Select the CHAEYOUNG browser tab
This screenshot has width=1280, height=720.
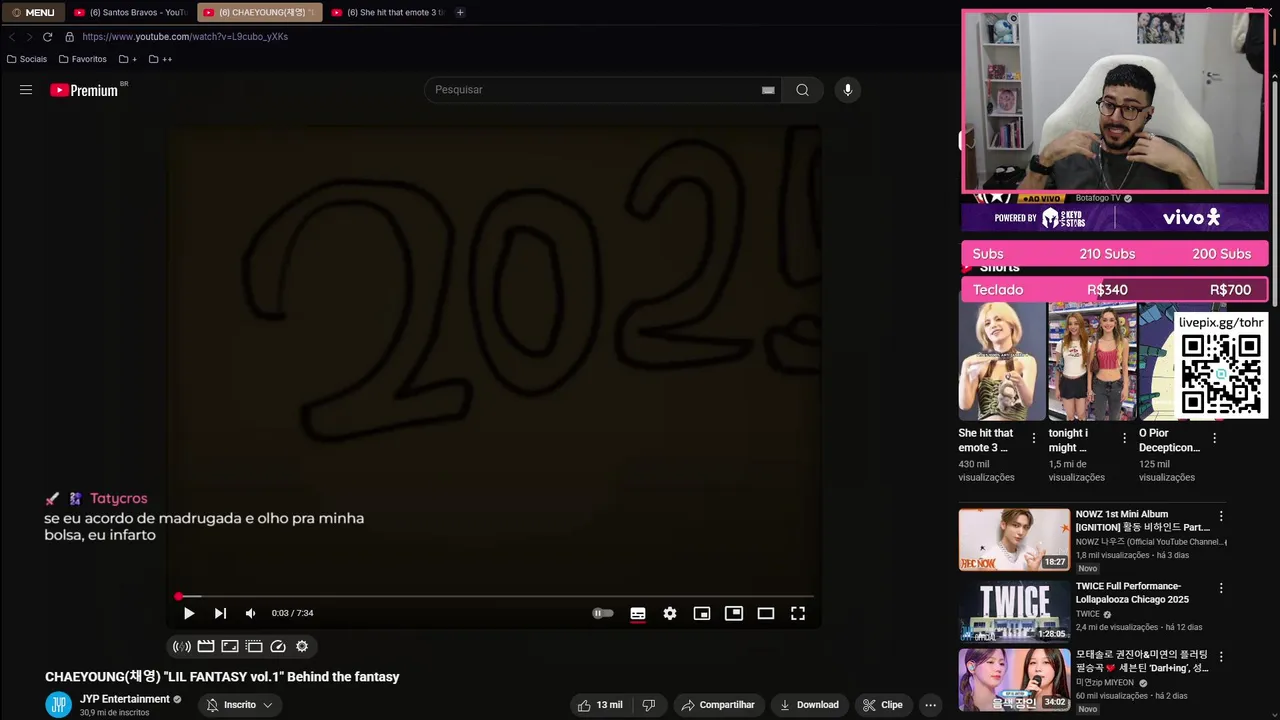(x=259, y=12)
